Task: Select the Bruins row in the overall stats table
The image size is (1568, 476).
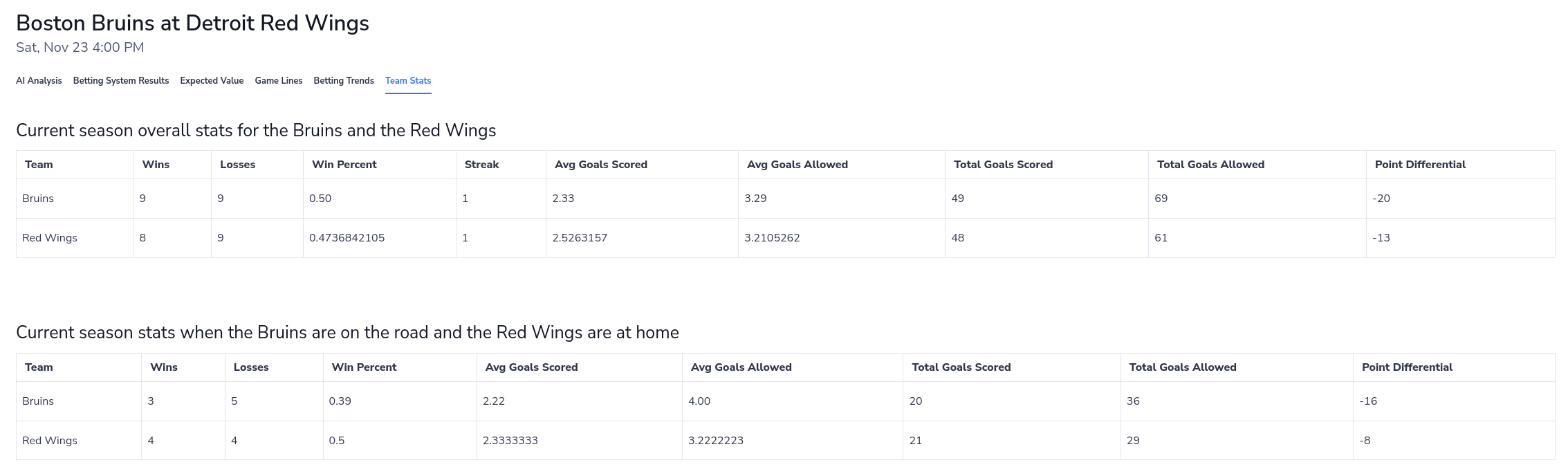Action: click(39, 199)
